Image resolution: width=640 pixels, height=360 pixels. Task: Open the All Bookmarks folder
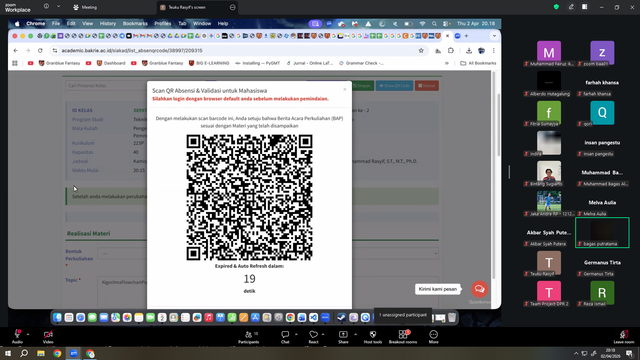[478, 63]
